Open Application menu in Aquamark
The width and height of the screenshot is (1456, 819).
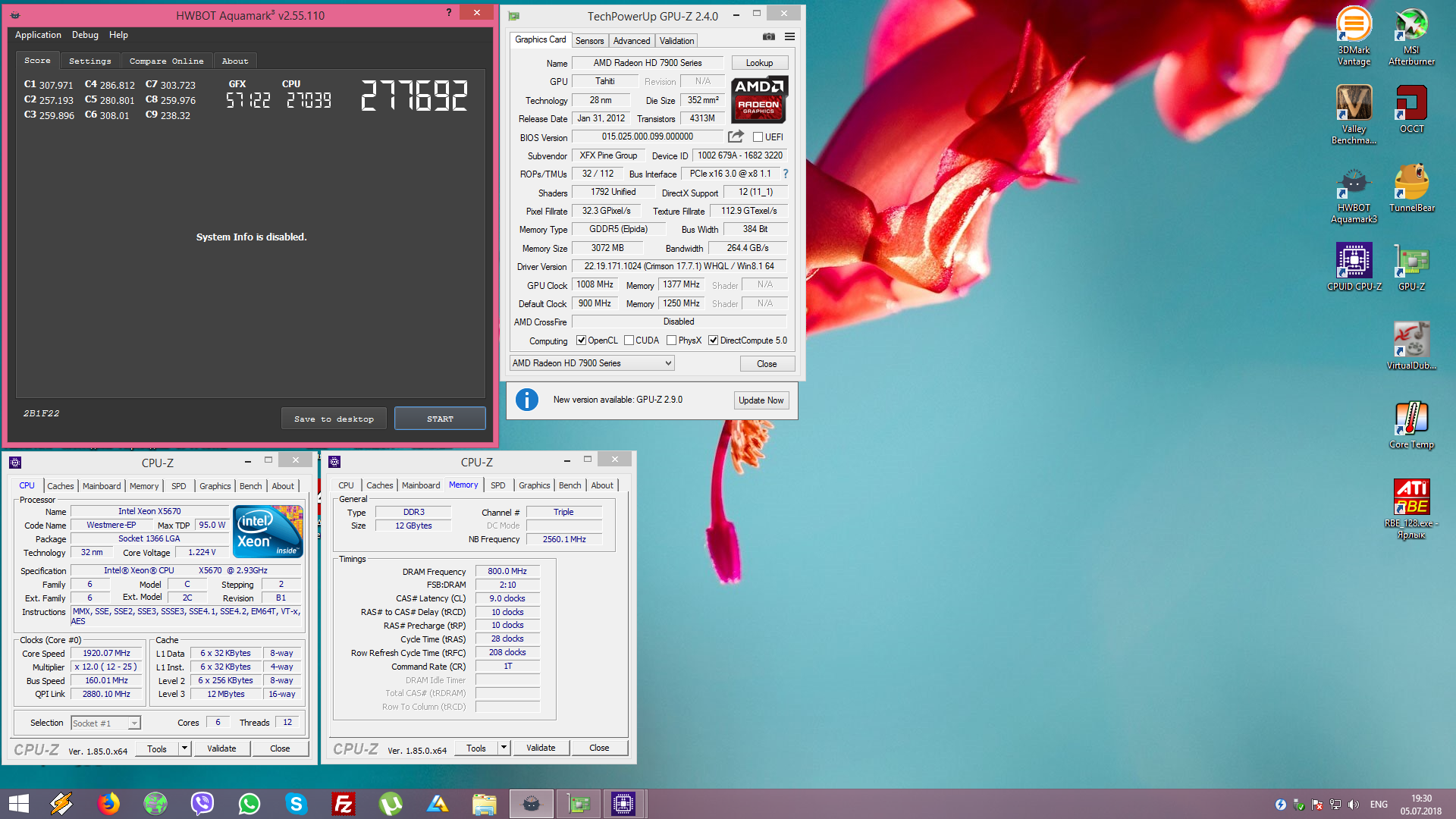click(38, 35)
